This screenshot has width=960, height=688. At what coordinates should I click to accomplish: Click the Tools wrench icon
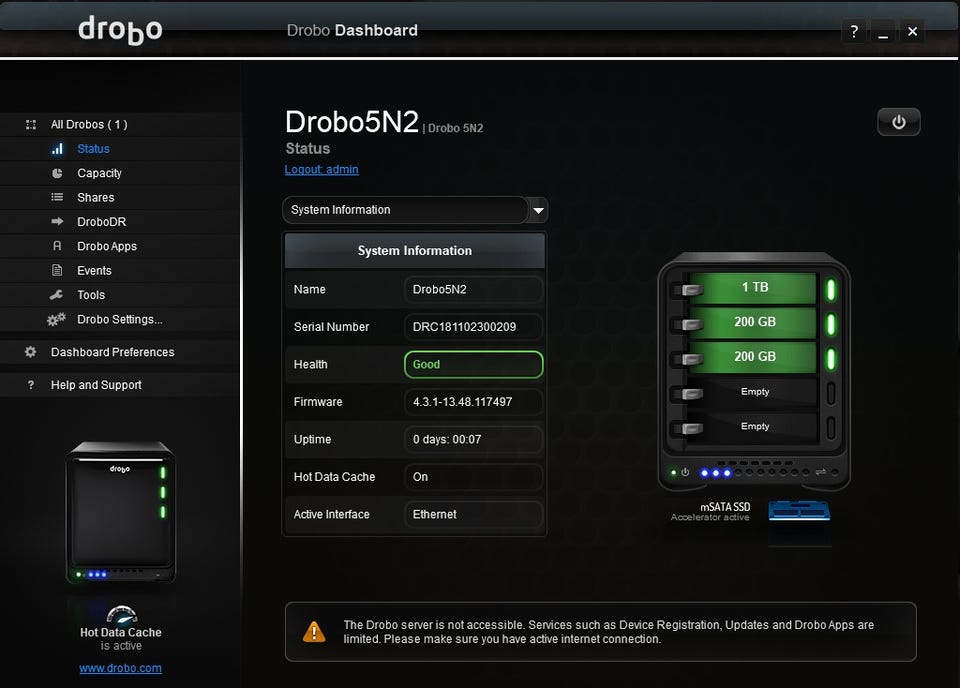[x=56, y=294]
